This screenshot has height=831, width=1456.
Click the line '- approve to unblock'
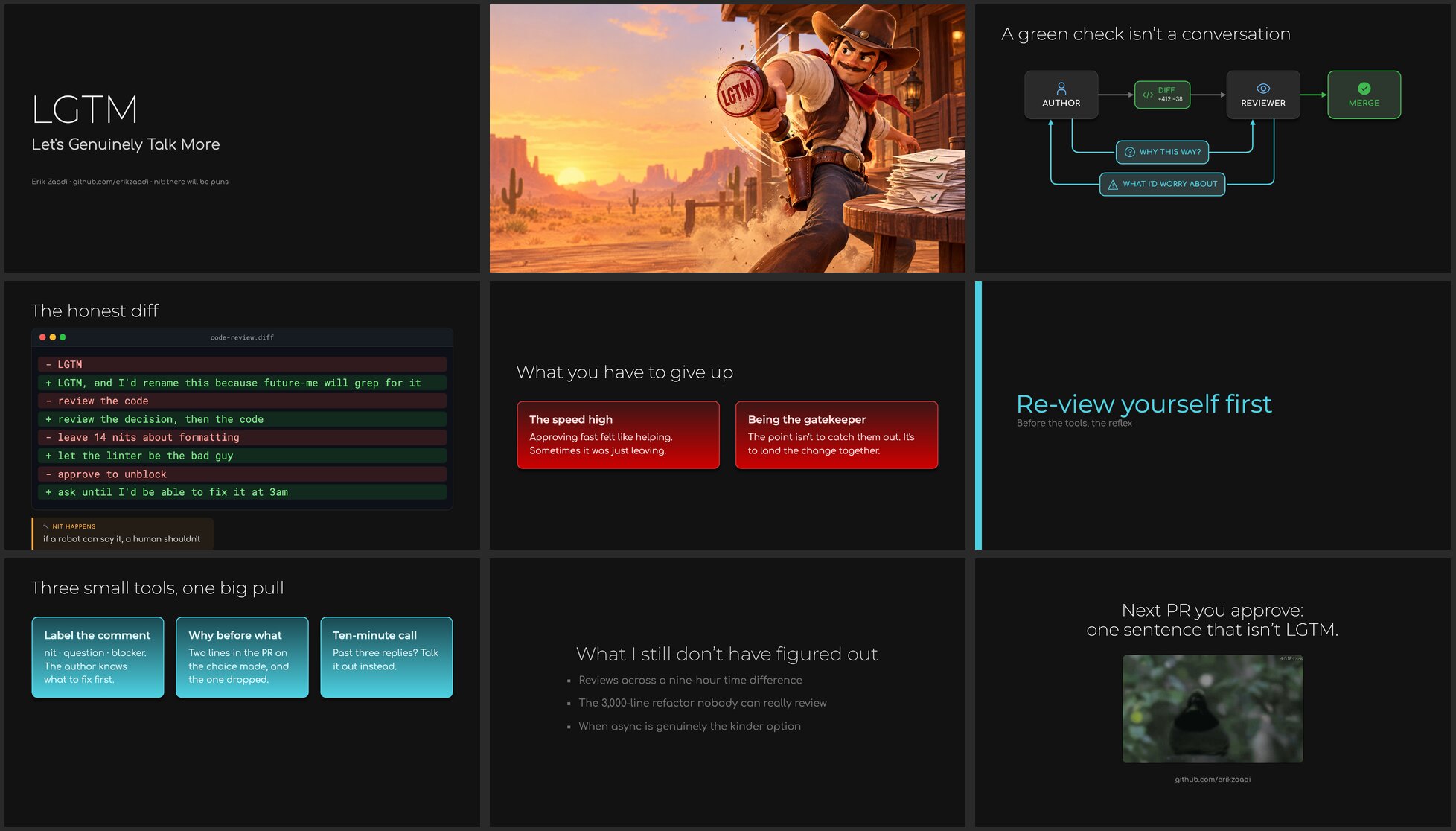(242, 474)
